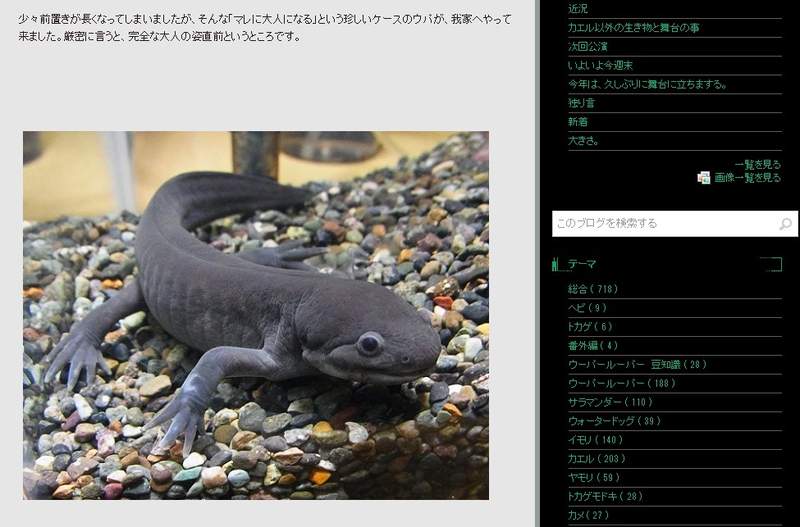
Task: Click the image list icon
Action: click(x=704, y=178)
